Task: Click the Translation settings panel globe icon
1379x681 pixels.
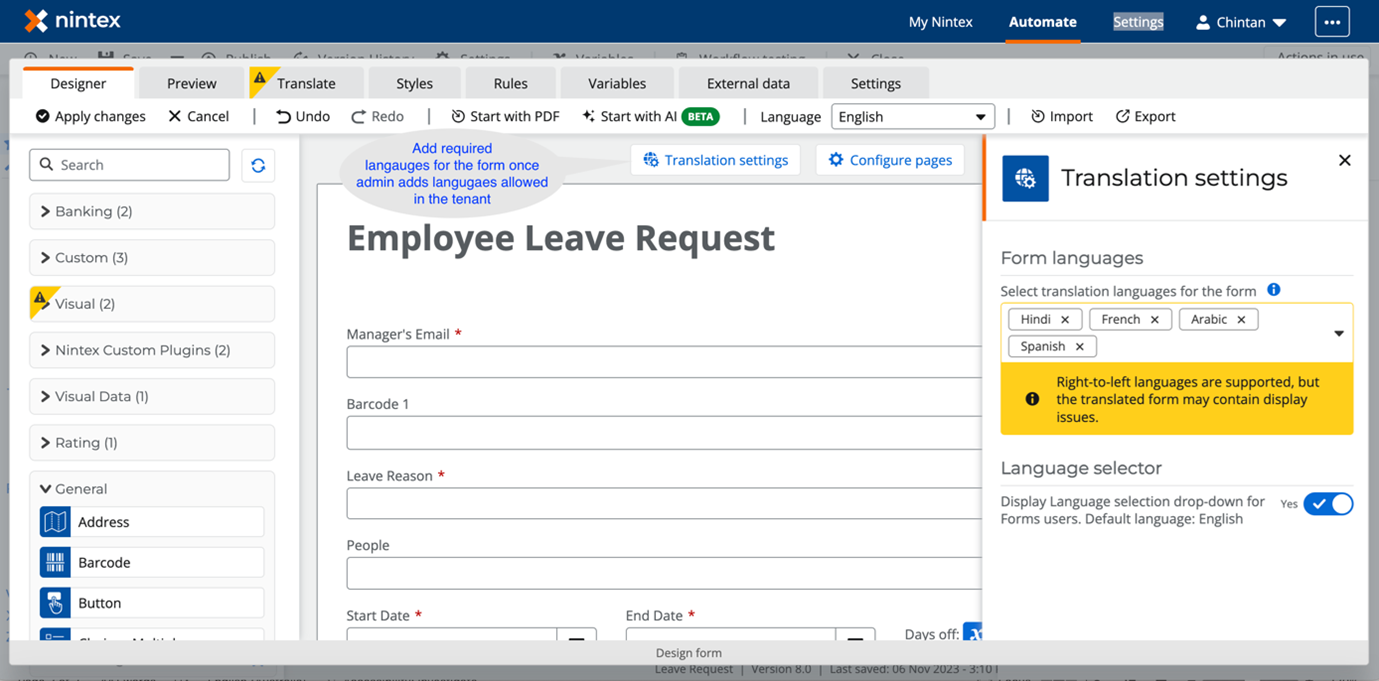Action: (1025, 179)
